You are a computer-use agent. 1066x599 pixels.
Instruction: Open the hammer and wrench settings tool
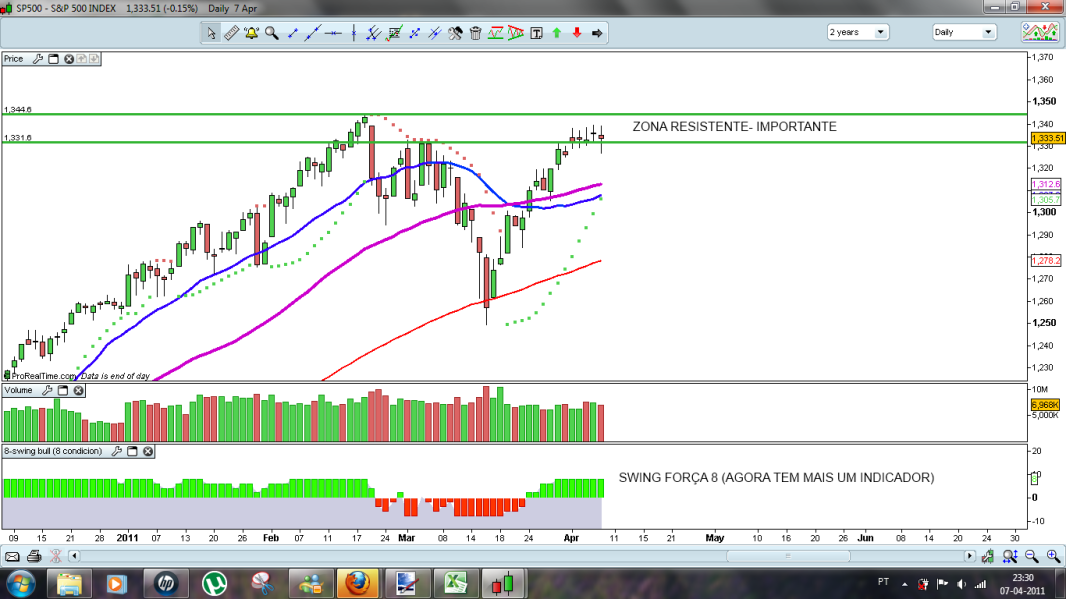point(455,33)
